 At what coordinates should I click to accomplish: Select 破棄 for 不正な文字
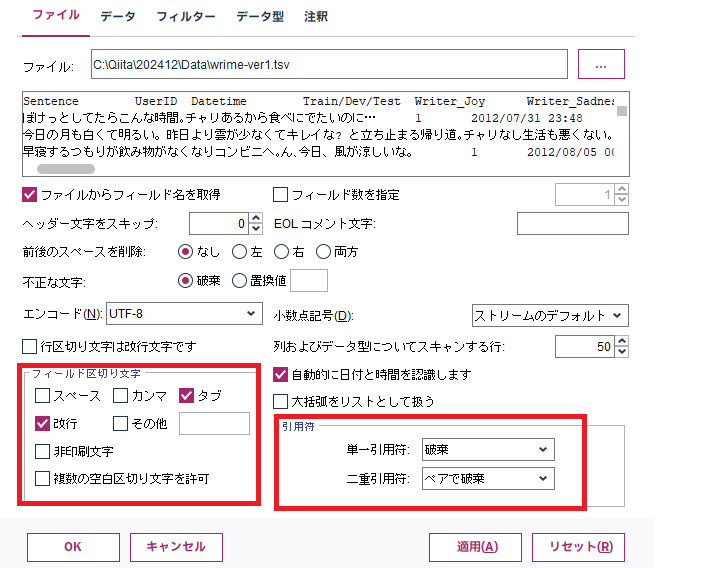point(186,281)
